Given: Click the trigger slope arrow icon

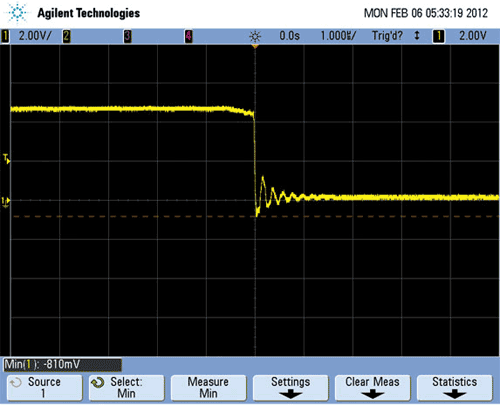Looking at the screenshot, I should (417, 36).
